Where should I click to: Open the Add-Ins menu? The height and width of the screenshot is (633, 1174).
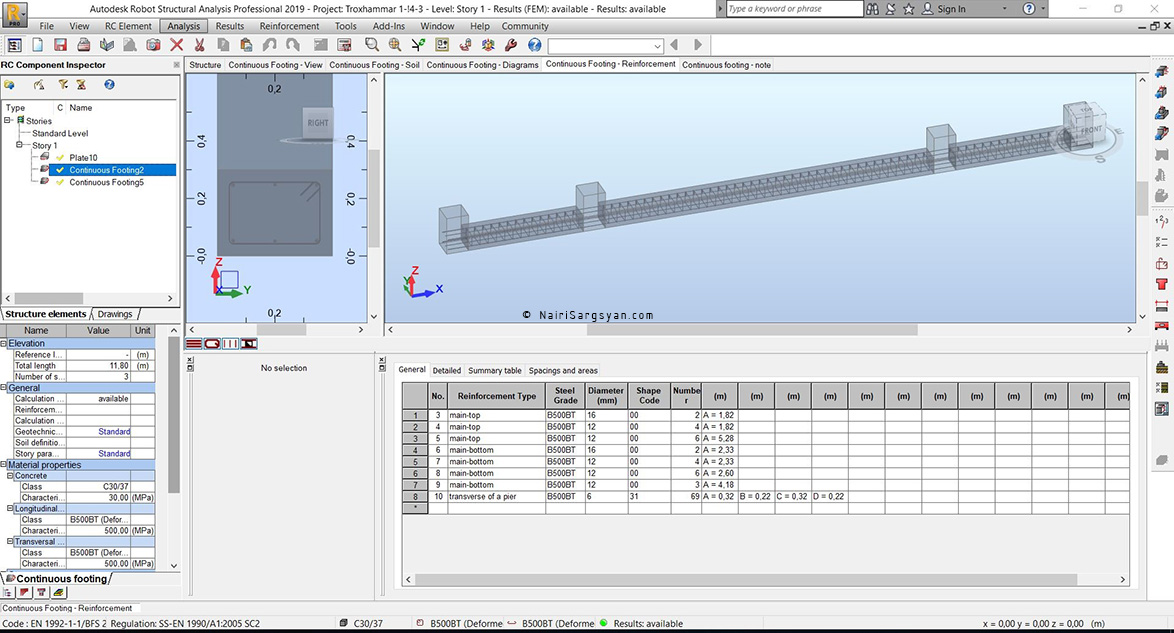[x=389, y=26]
